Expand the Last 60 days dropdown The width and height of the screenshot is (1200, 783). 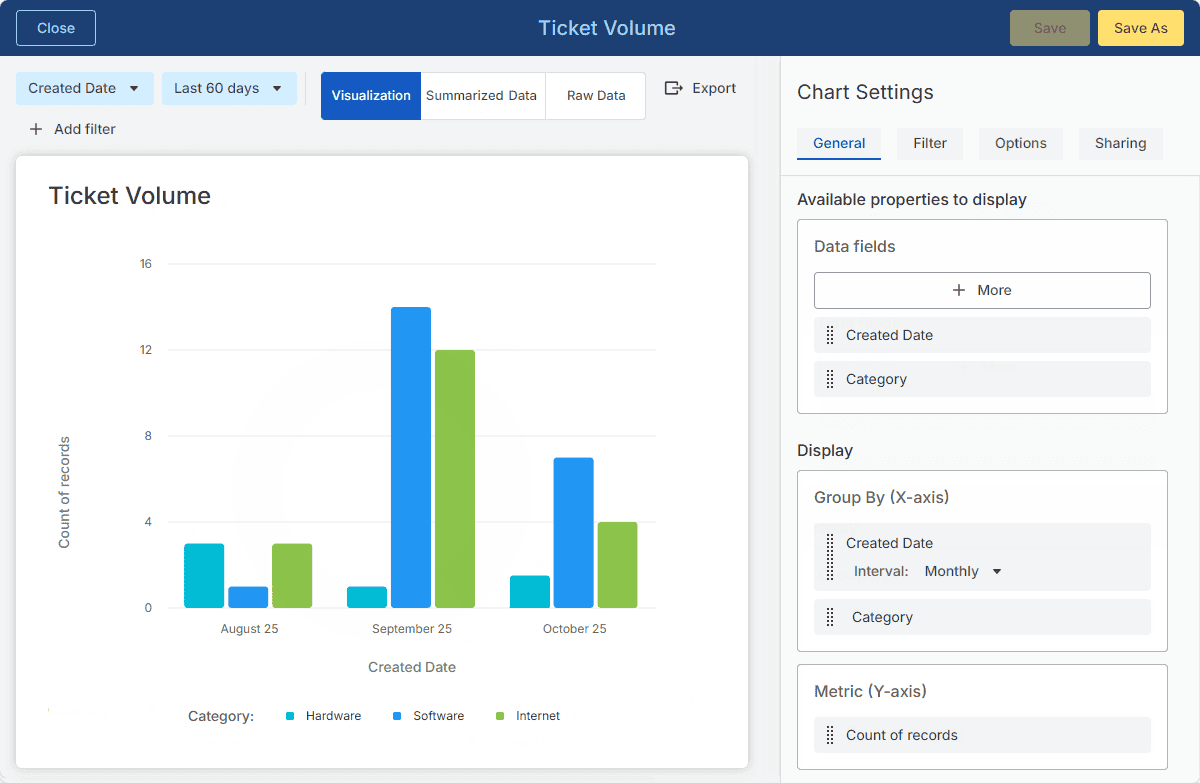point(229,88)
